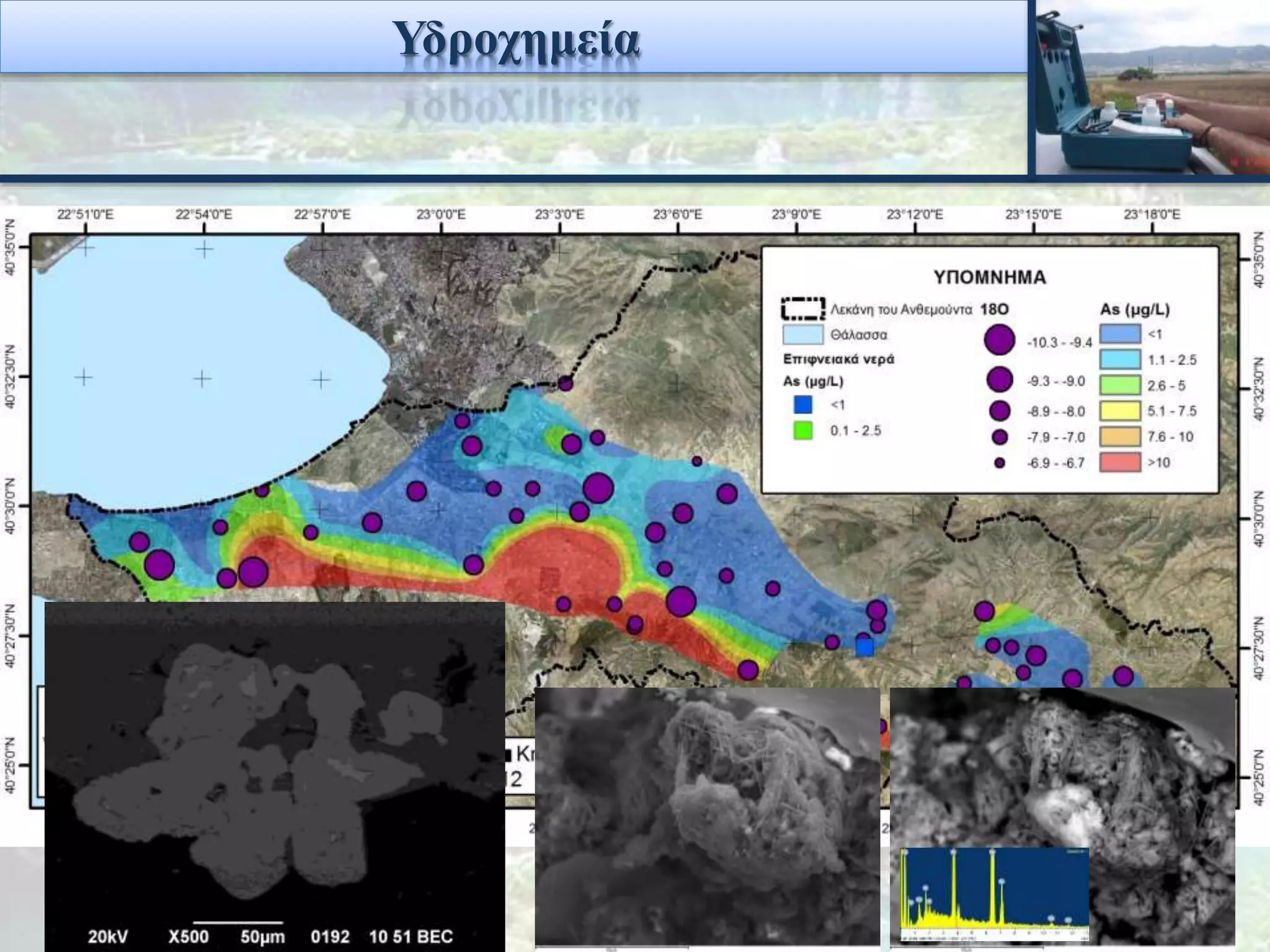Select the yellow 5.1 - 7.5 legend swatch
The height and width of the screenshot is (952, 1270).
(1120, 411)
